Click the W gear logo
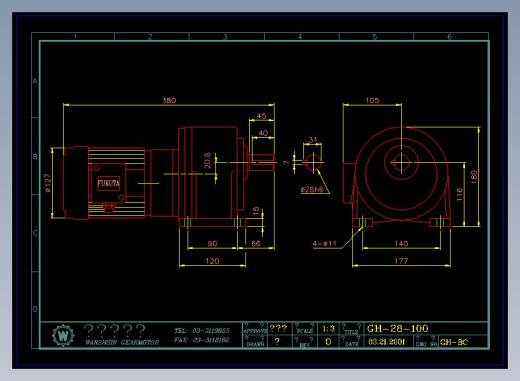This screenshot has height=381, width=520. (63, 335)
